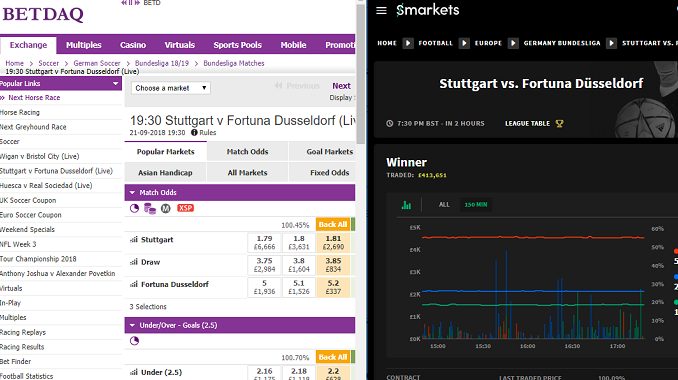
Task: Open the Smarkets hamburger menu
Action: tap(381, 10)
